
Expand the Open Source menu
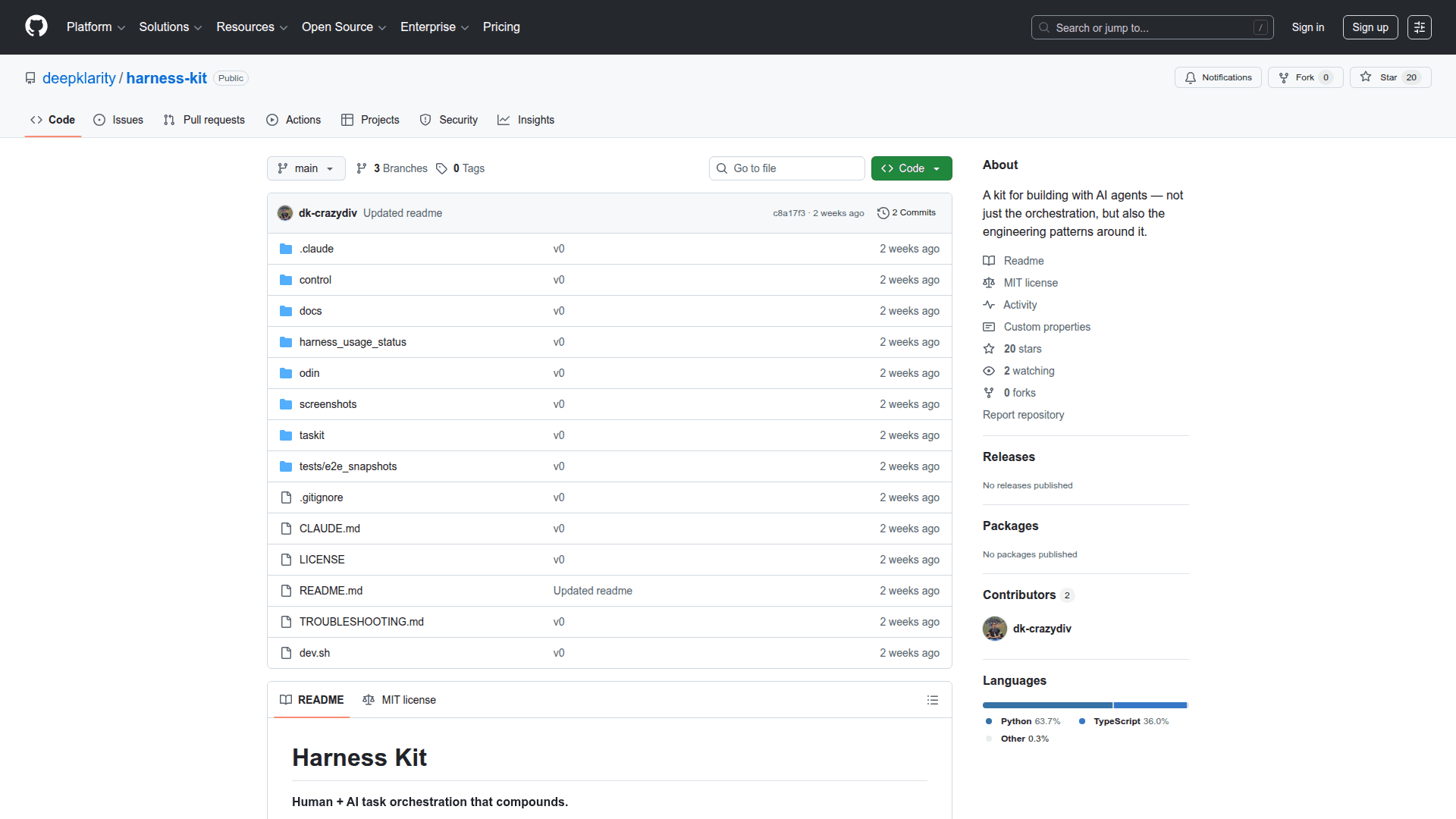point(344,27)
